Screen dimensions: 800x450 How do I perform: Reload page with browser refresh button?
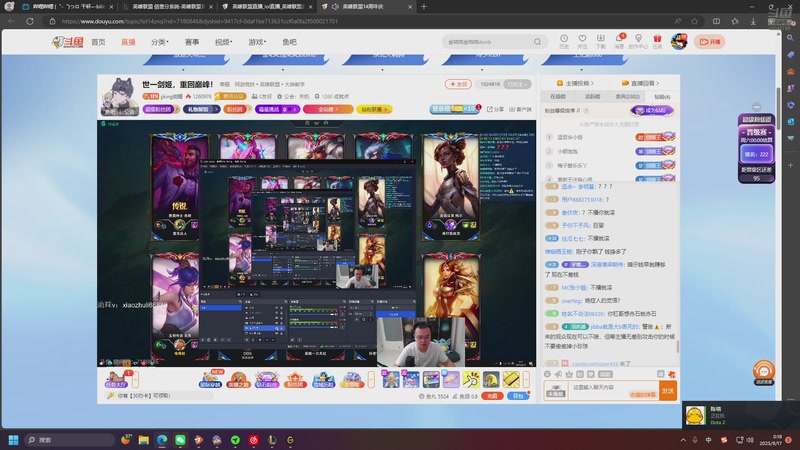[30, 21]
